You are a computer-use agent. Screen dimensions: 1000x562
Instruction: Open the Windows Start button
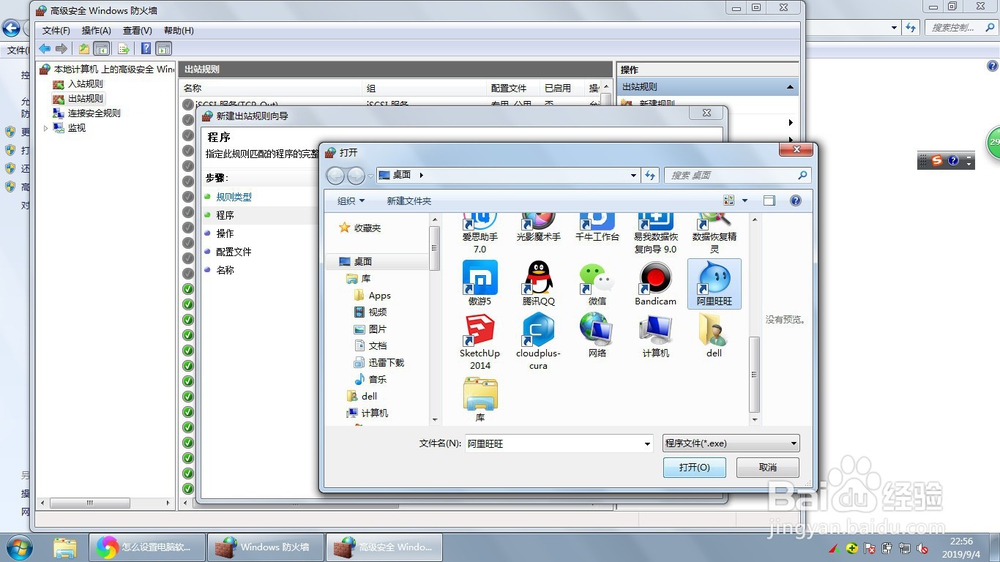click(18, 548)
